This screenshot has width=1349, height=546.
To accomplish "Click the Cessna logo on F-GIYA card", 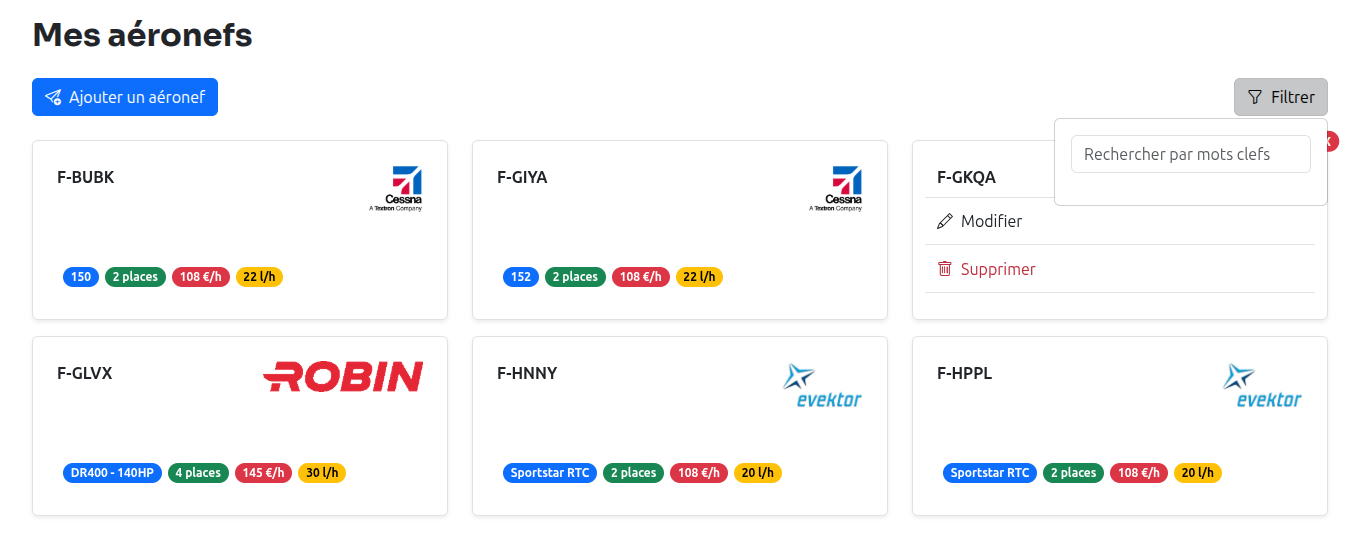I will (x=836, y=189).
